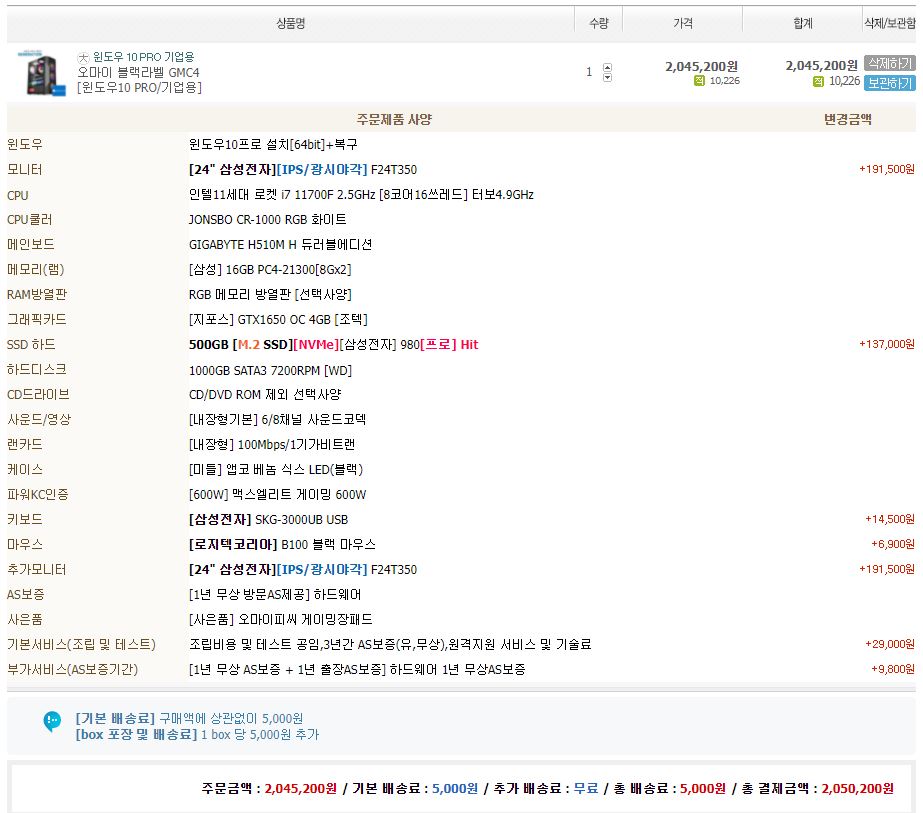Click the 가격 column header
Viewport: 923px width, 813px height.
683,24
